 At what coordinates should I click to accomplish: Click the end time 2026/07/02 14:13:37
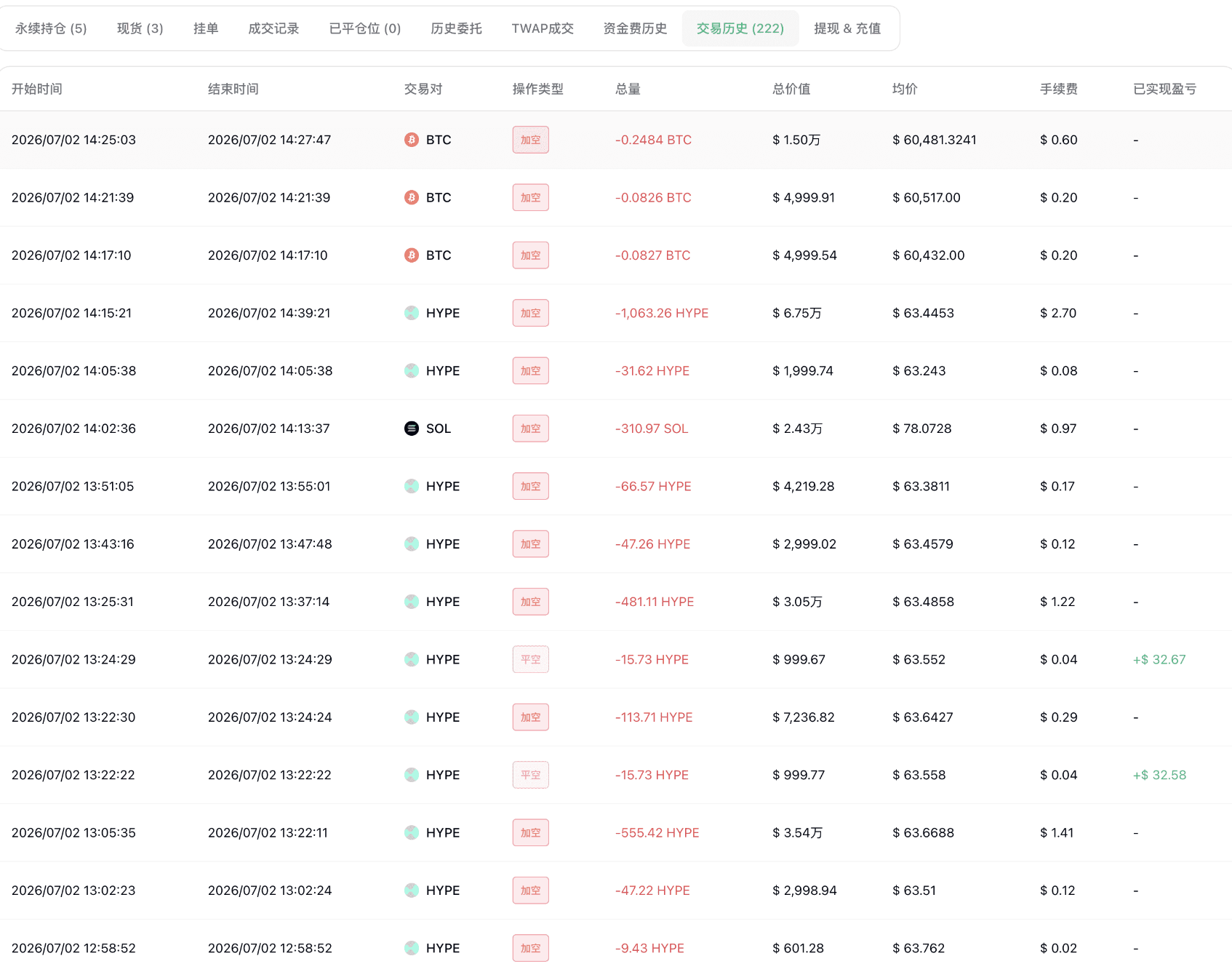point(269,429)
